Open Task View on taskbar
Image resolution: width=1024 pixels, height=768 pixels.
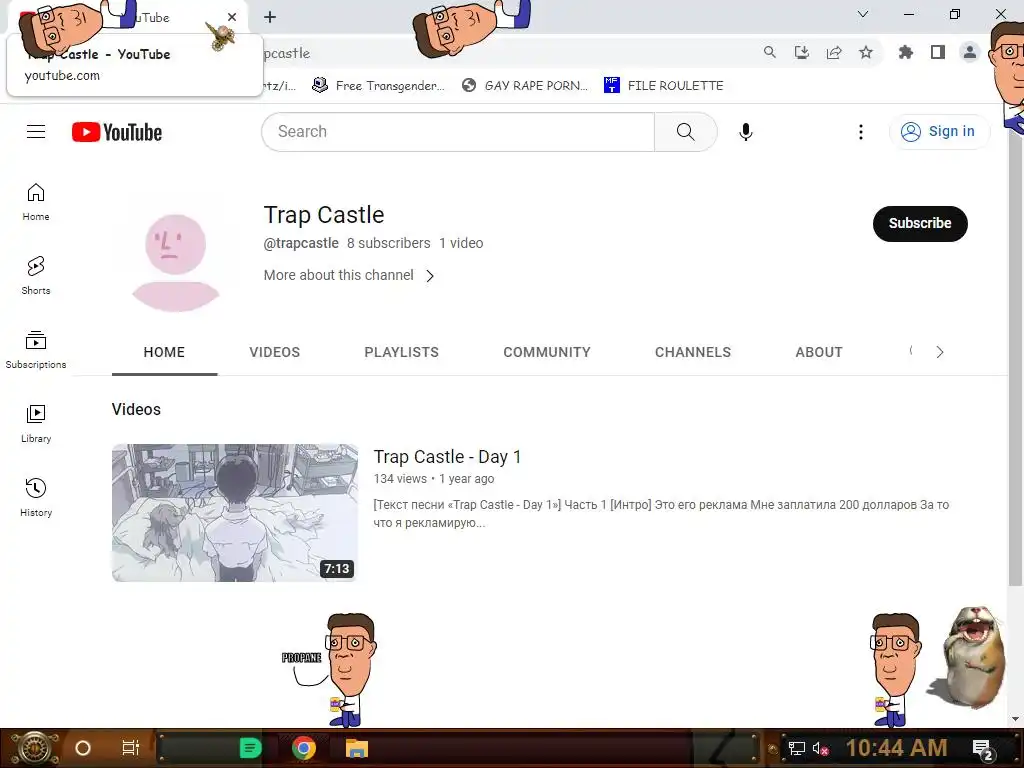(x=131, y=748)
